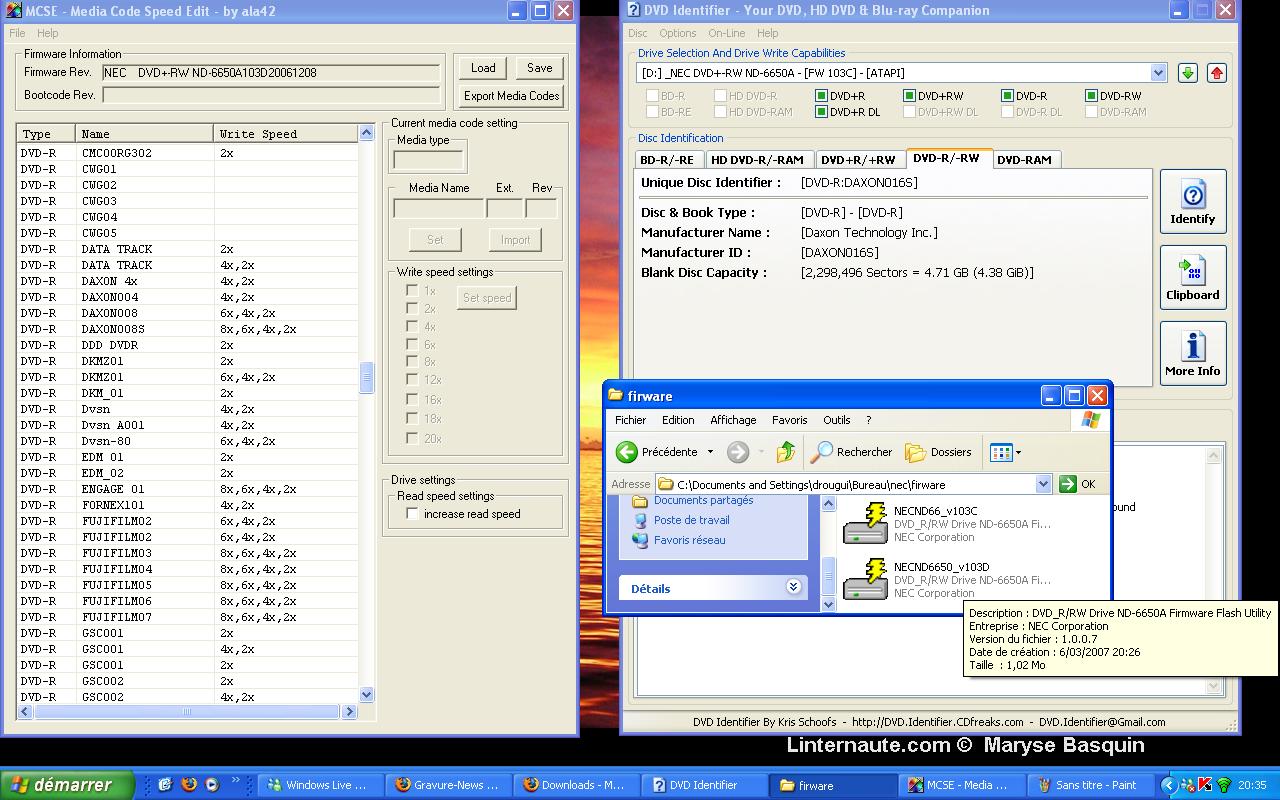The width and height of the screenshot is (1280, 800).
Task: Select the NECND66_v103C firmware file
Action: [x=946, y=523]
